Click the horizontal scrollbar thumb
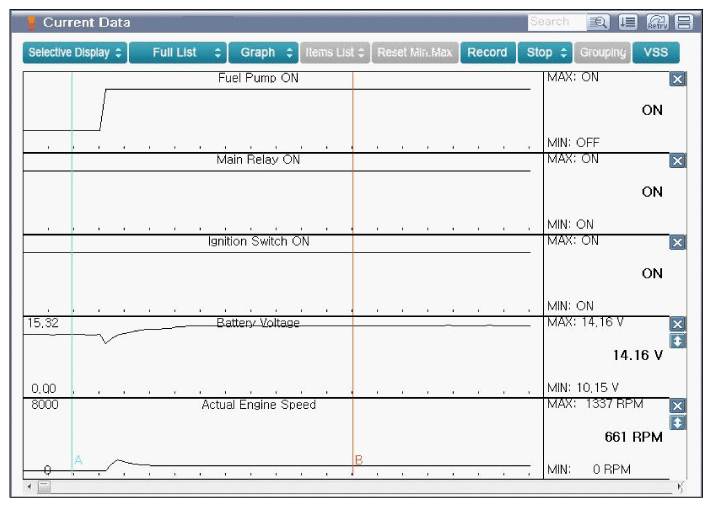The image size is (712, 507). (x=44, y=487)
